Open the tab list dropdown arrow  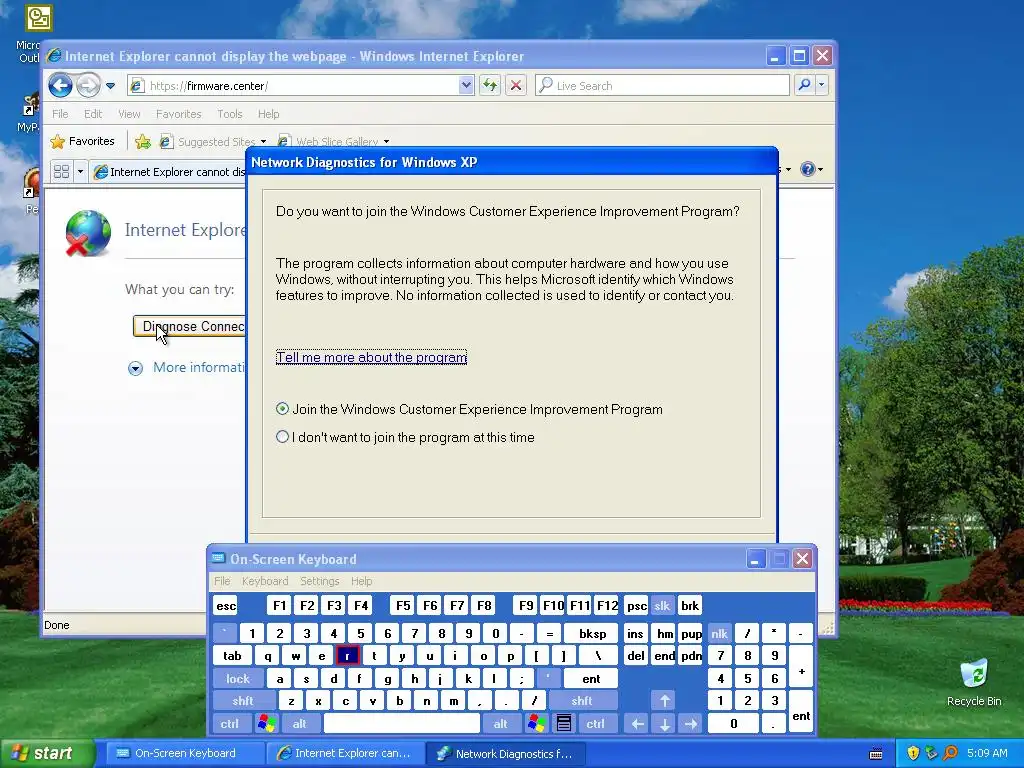(80, 172)
